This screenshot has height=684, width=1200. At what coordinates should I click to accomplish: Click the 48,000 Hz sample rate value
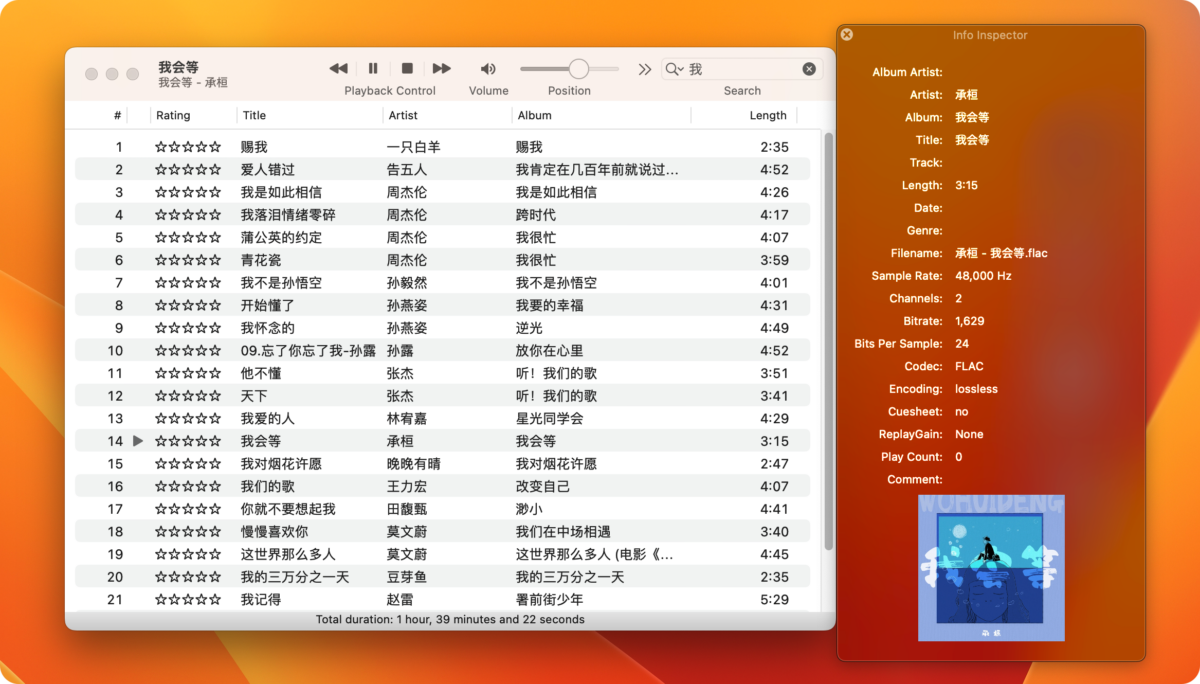[x=983, y=276]
